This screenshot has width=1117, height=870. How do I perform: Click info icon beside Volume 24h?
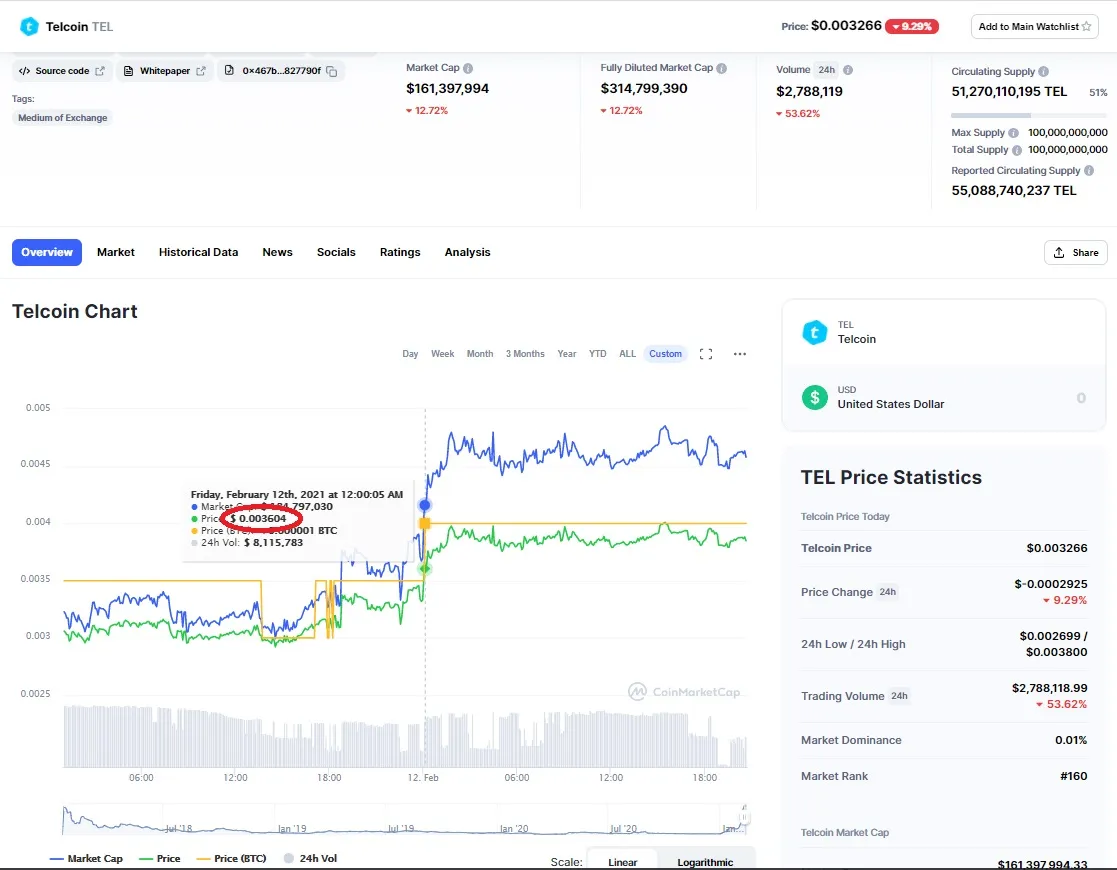[x=848, y=70]
